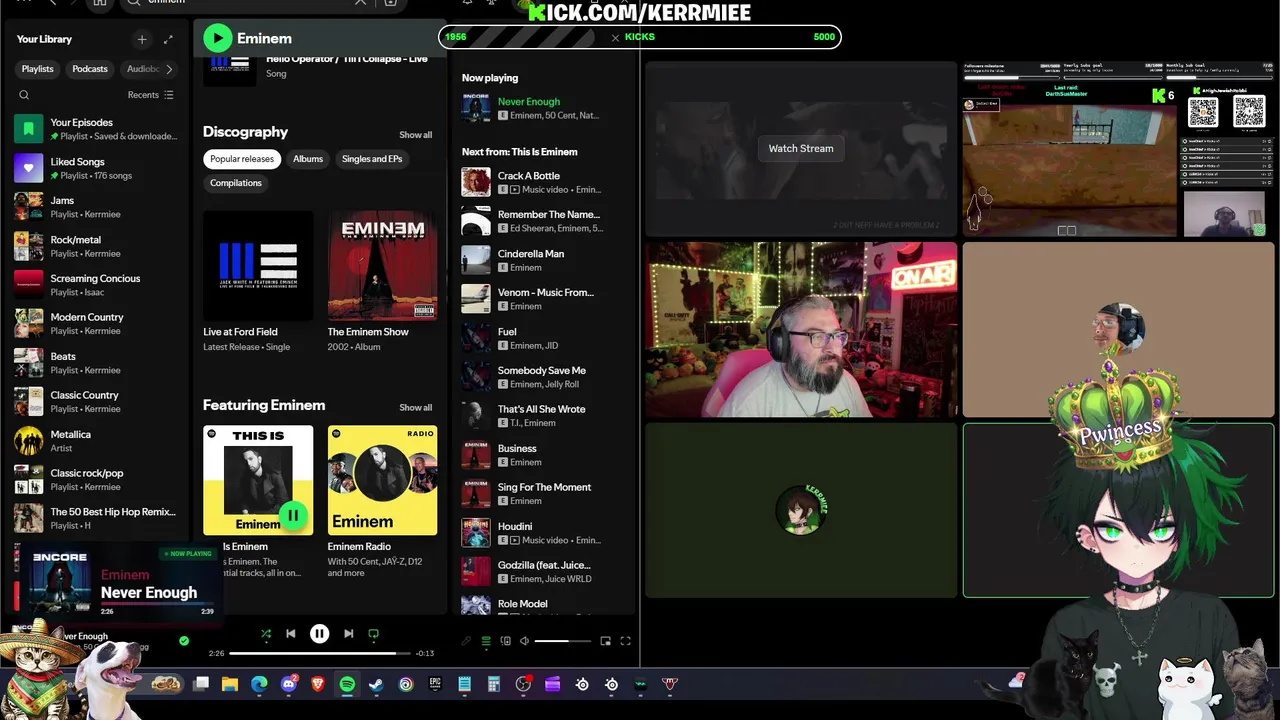This screenshot has width=1280, height=720.
Task: Play Eminem with the green play button
Action: [217, 38]
